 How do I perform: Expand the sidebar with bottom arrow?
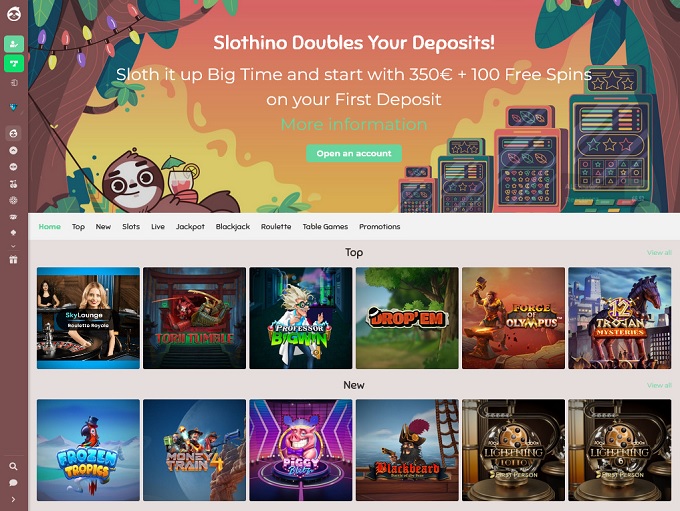[13, 499]
